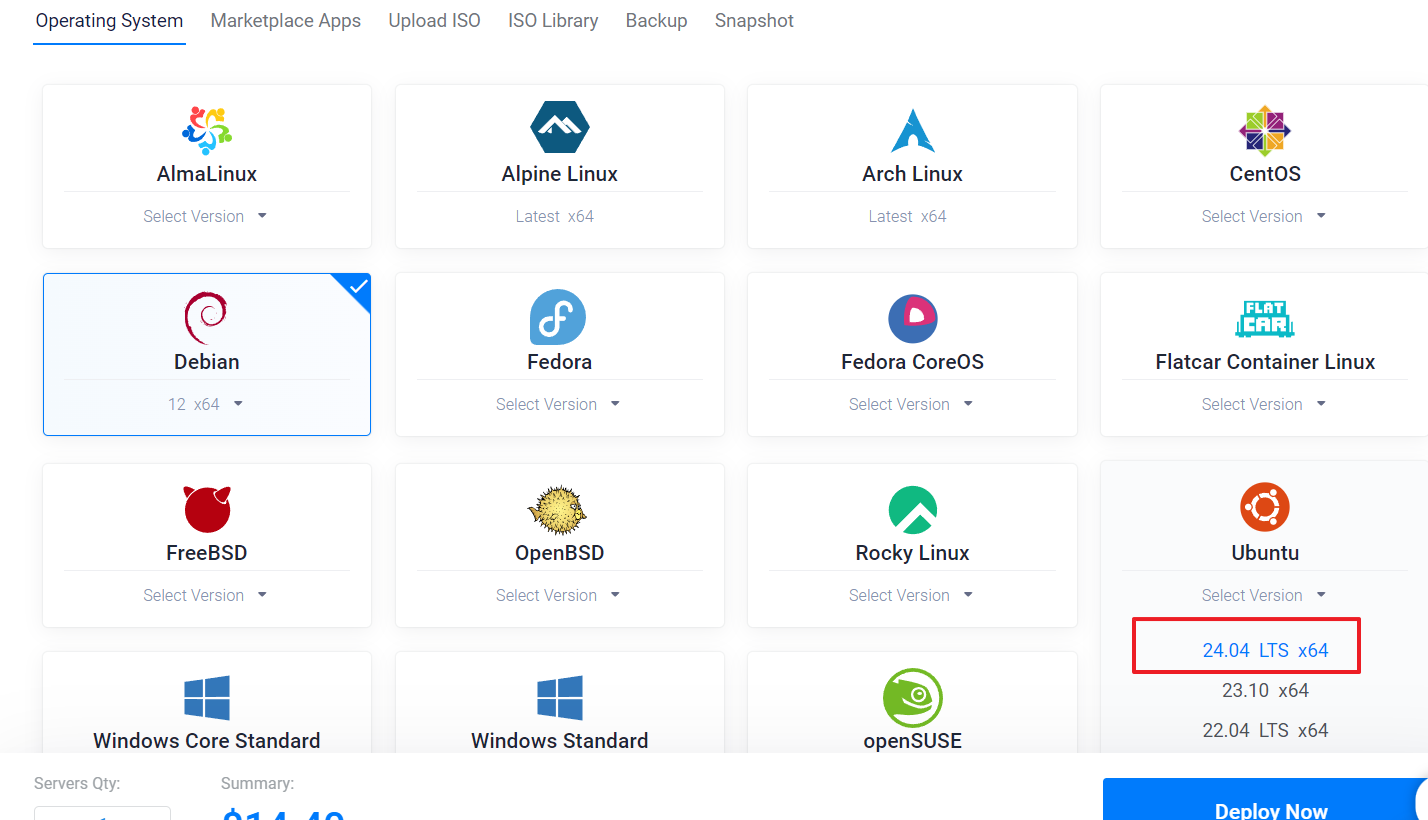Click the Windows Core Standard logo

click(x=207, y=697)
